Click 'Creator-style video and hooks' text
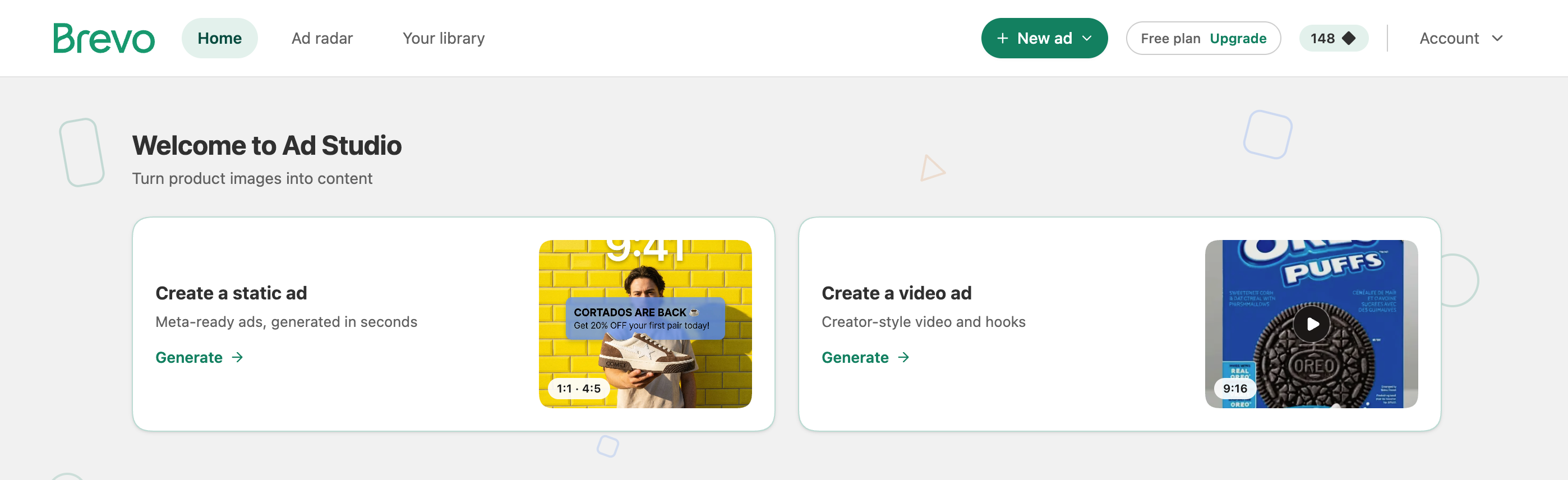1568x480 pixels. (923, 322)
